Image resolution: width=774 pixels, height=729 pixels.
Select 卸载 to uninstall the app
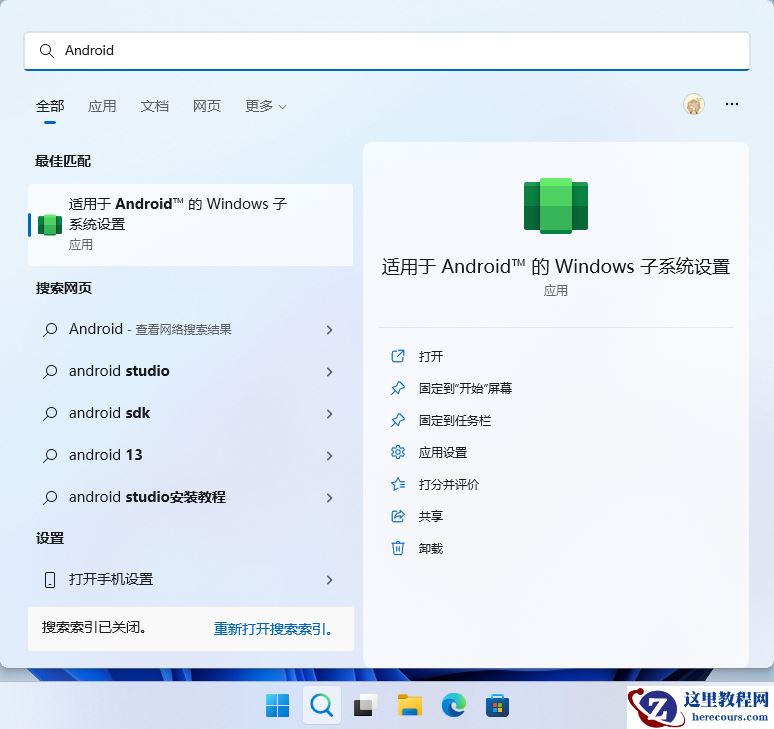pos(430,549)
